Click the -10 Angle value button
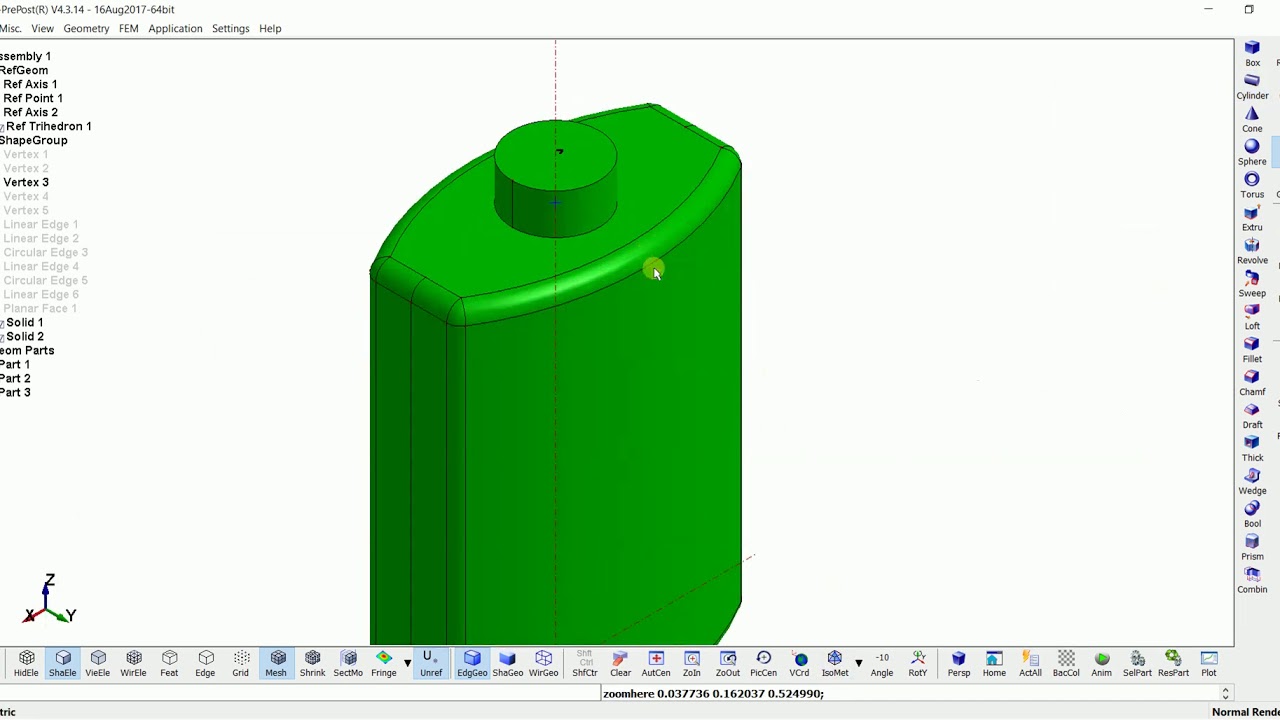 coord(882,664)
